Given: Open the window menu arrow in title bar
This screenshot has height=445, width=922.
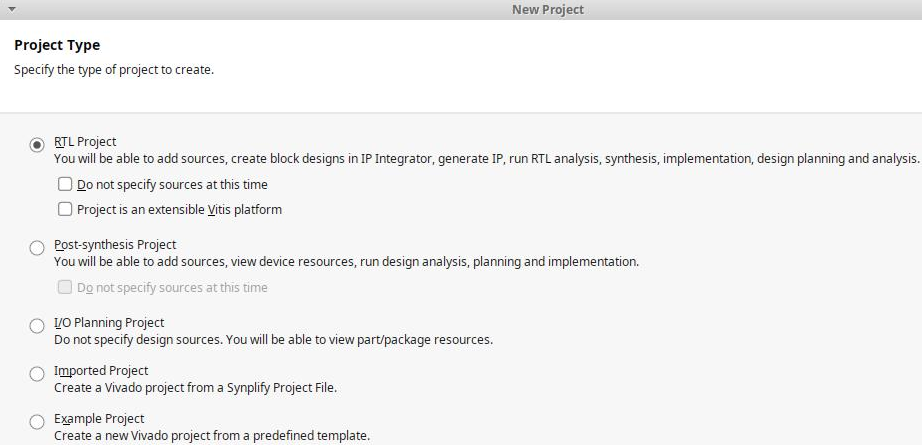Looking at the screenshot, I should [12, 9].
